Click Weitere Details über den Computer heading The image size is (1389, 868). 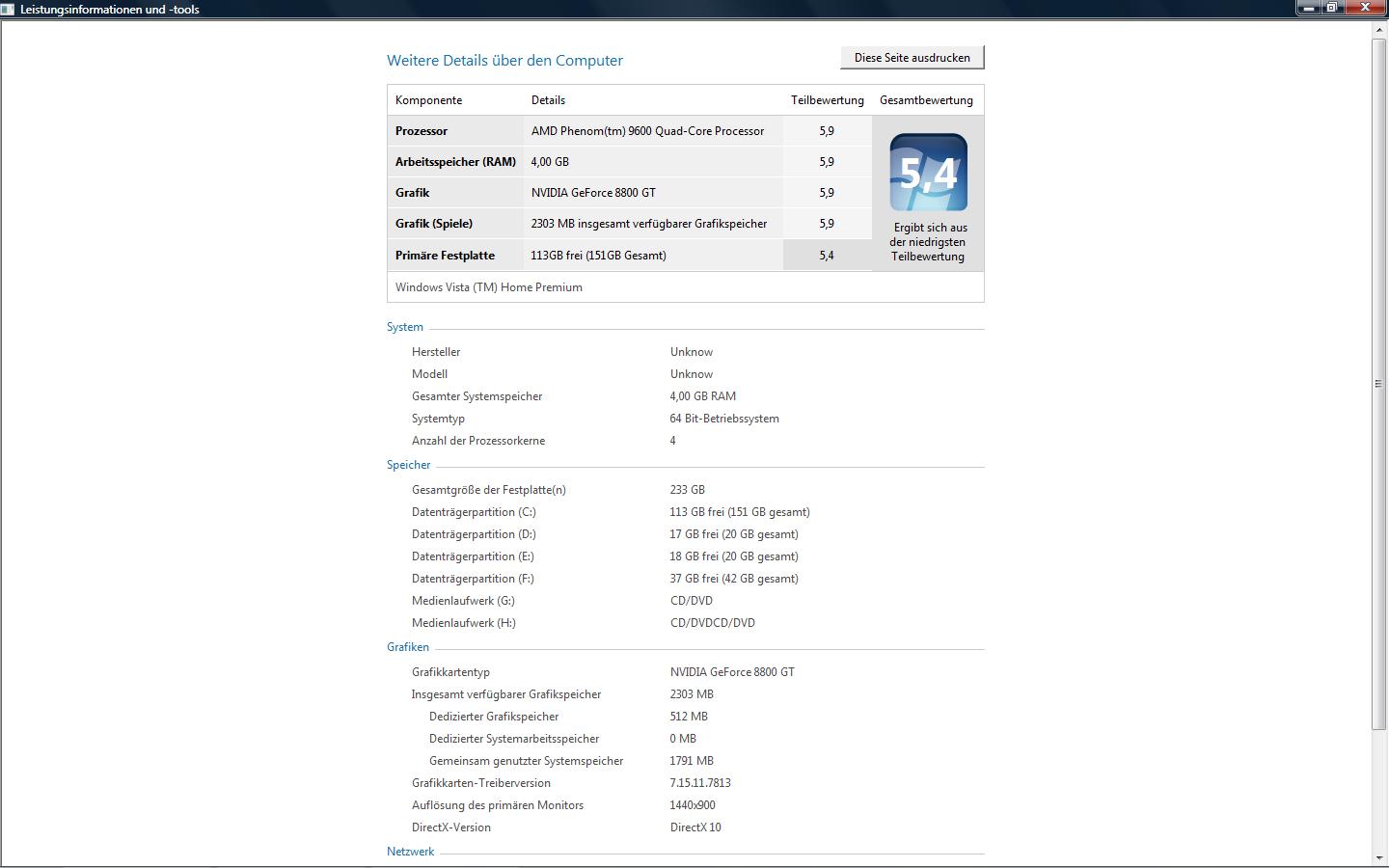tap(504, 60)
